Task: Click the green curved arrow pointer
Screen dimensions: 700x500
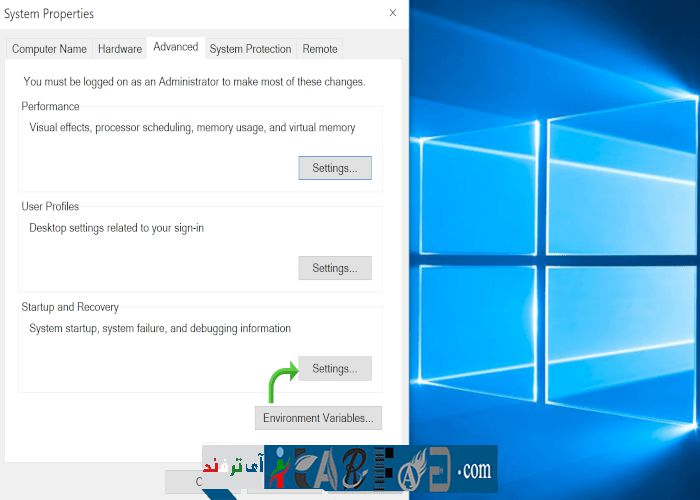Action: (x=281, y=381)
